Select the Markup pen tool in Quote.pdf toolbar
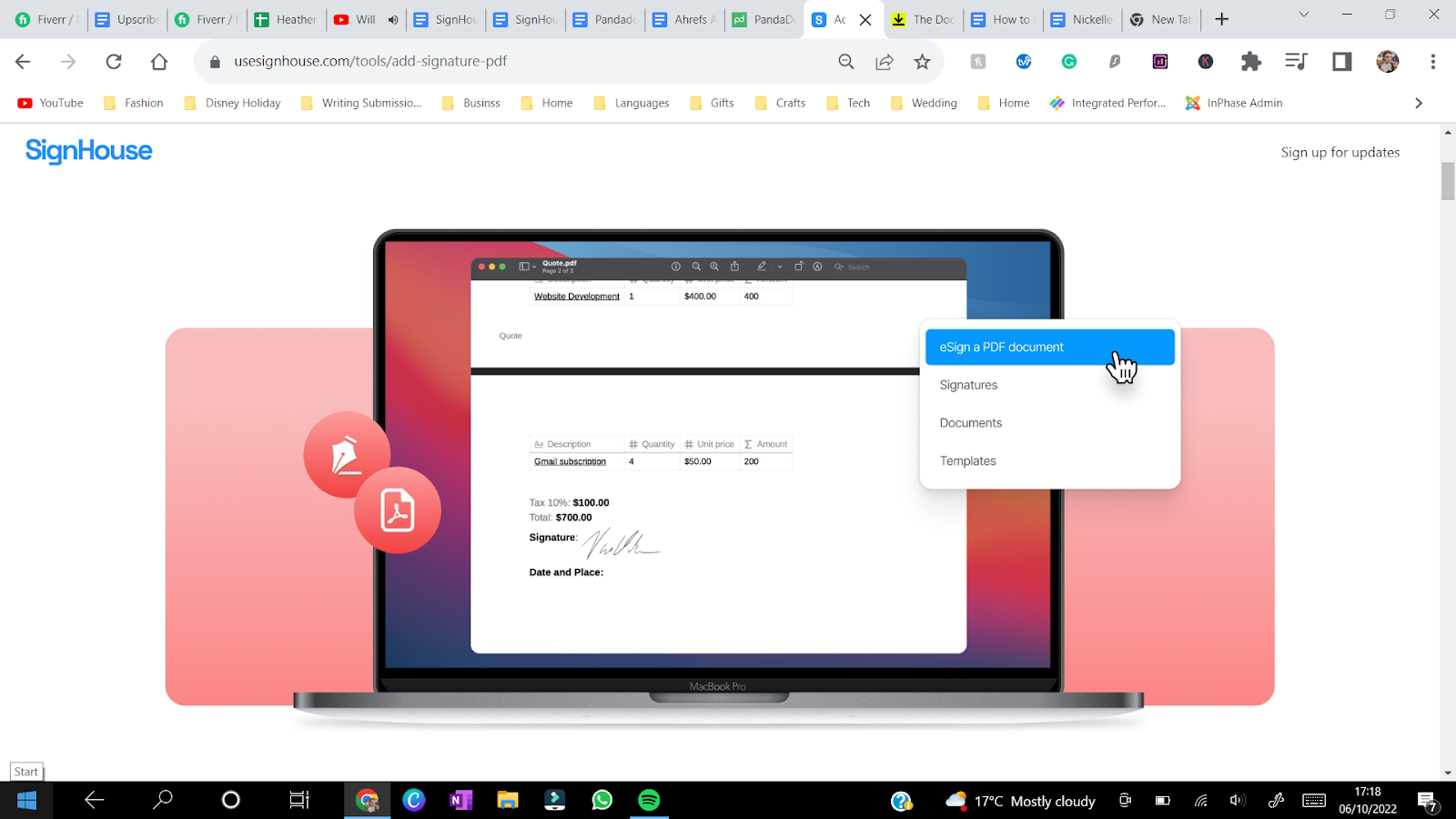1456x819 pixels. click(762, 266)
